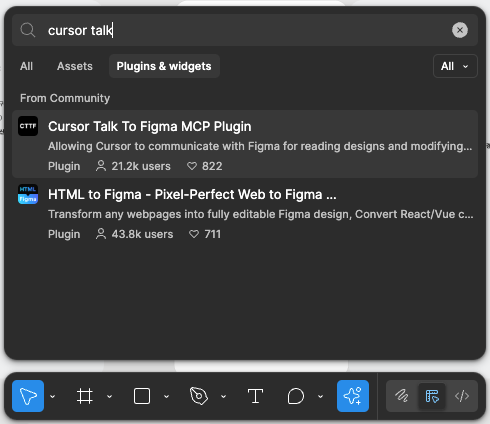Click the HTML to Figma plugin icon
This screenshot has height=424, width=490.
click(28, 194)
